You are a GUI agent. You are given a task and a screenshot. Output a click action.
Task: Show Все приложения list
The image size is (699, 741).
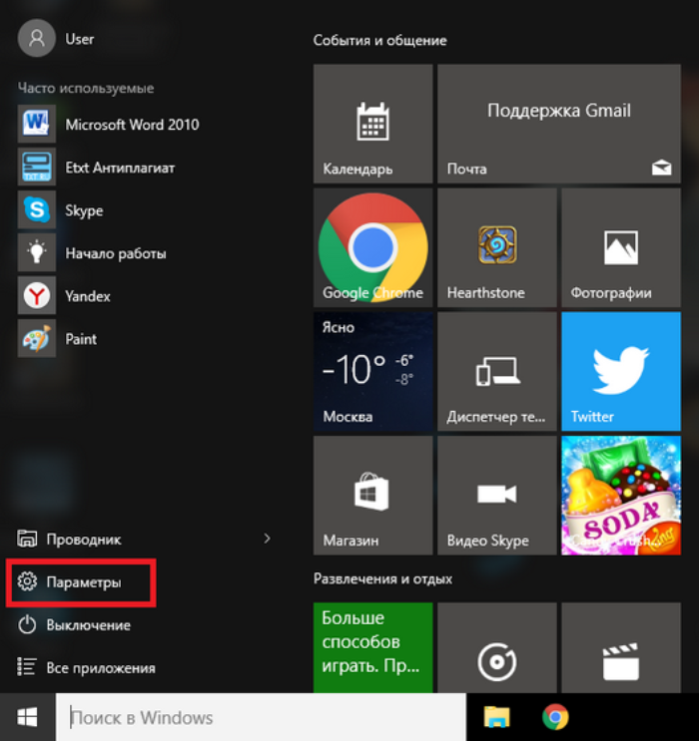tap(86, 668)
